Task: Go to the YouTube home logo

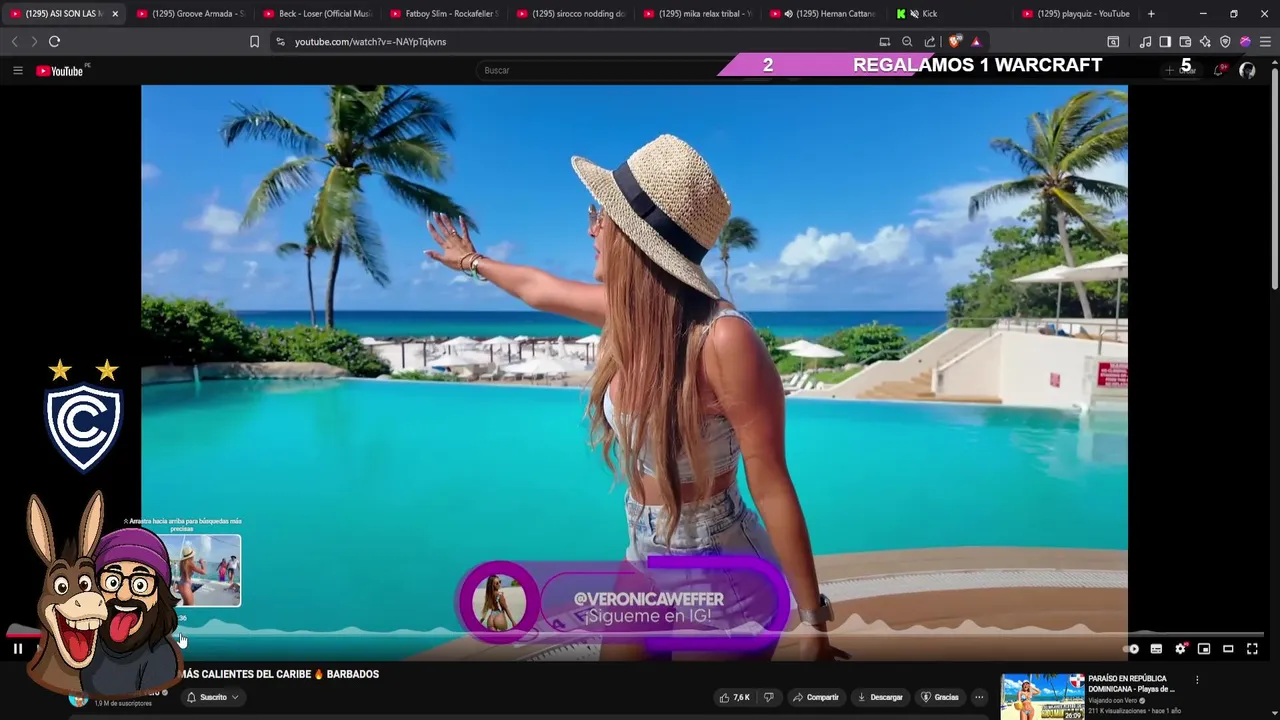Action: 62,71
